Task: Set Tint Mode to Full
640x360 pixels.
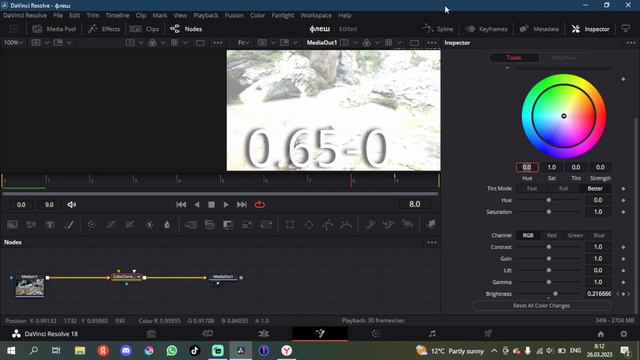Action: pyautogui.click(x=563, y=189)
